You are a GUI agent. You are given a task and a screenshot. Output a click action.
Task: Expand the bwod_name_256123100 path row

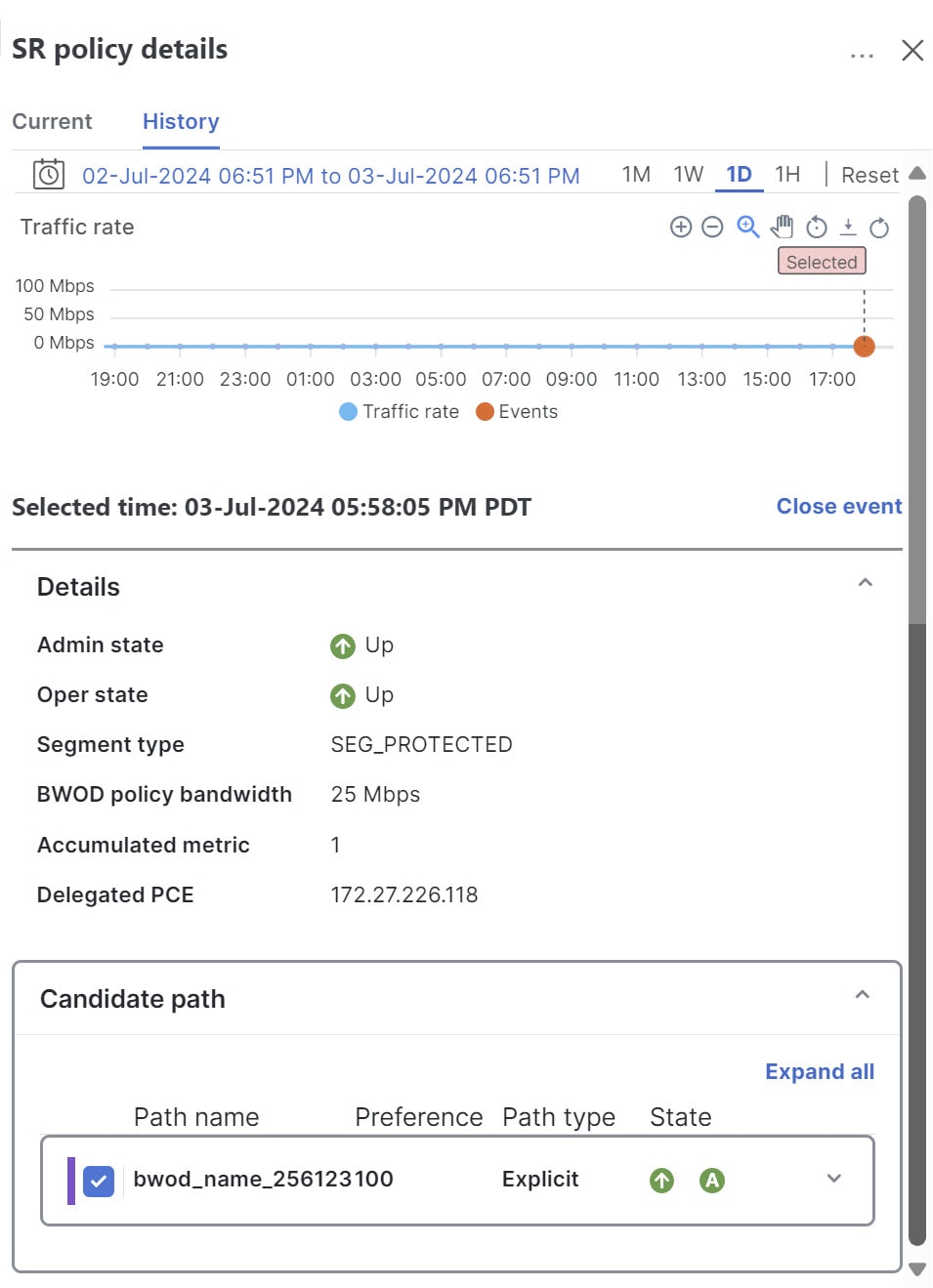833,1179
